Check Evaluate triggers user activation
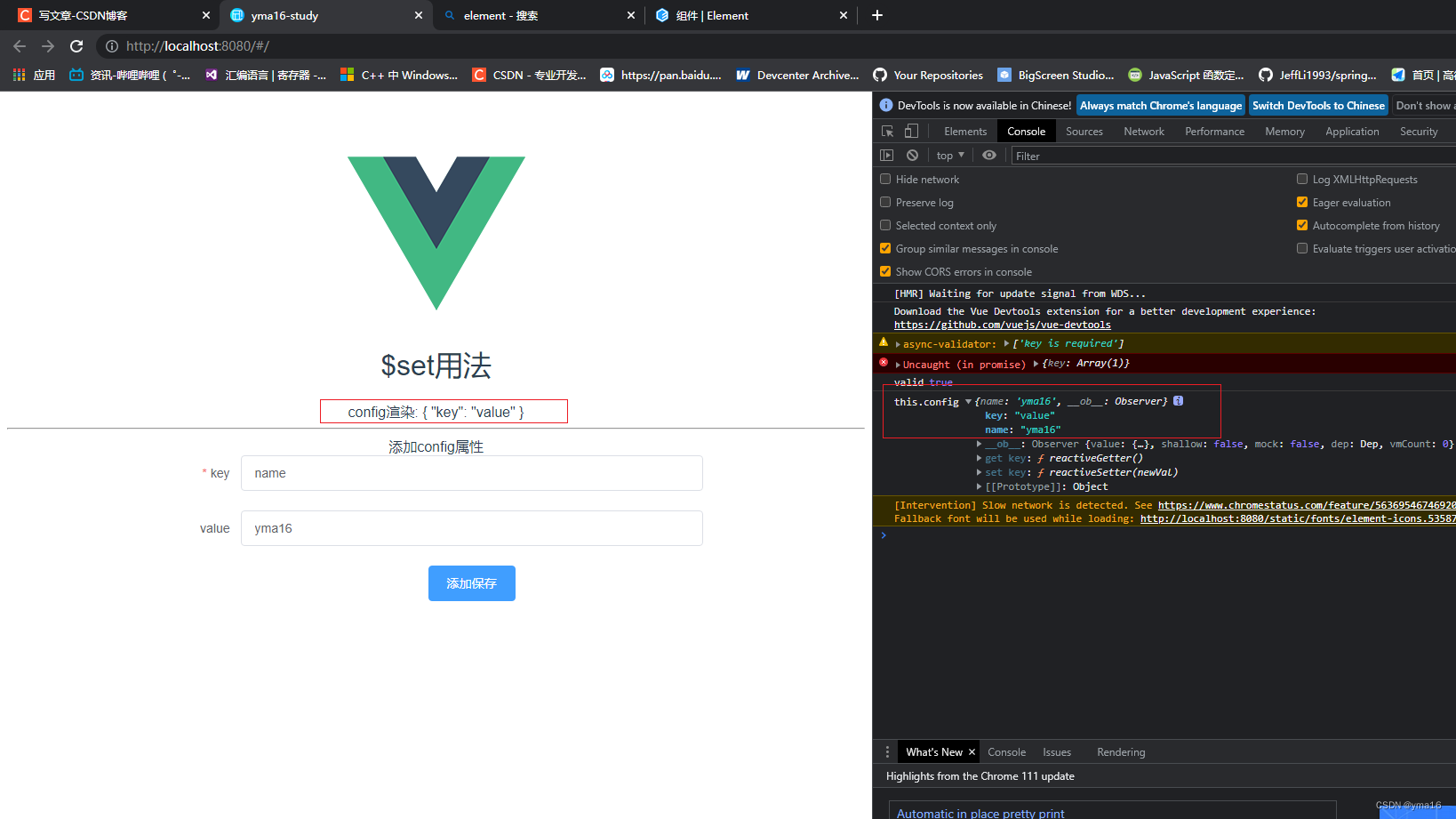The image size is (1456, 819). (x=1302, y=248)
